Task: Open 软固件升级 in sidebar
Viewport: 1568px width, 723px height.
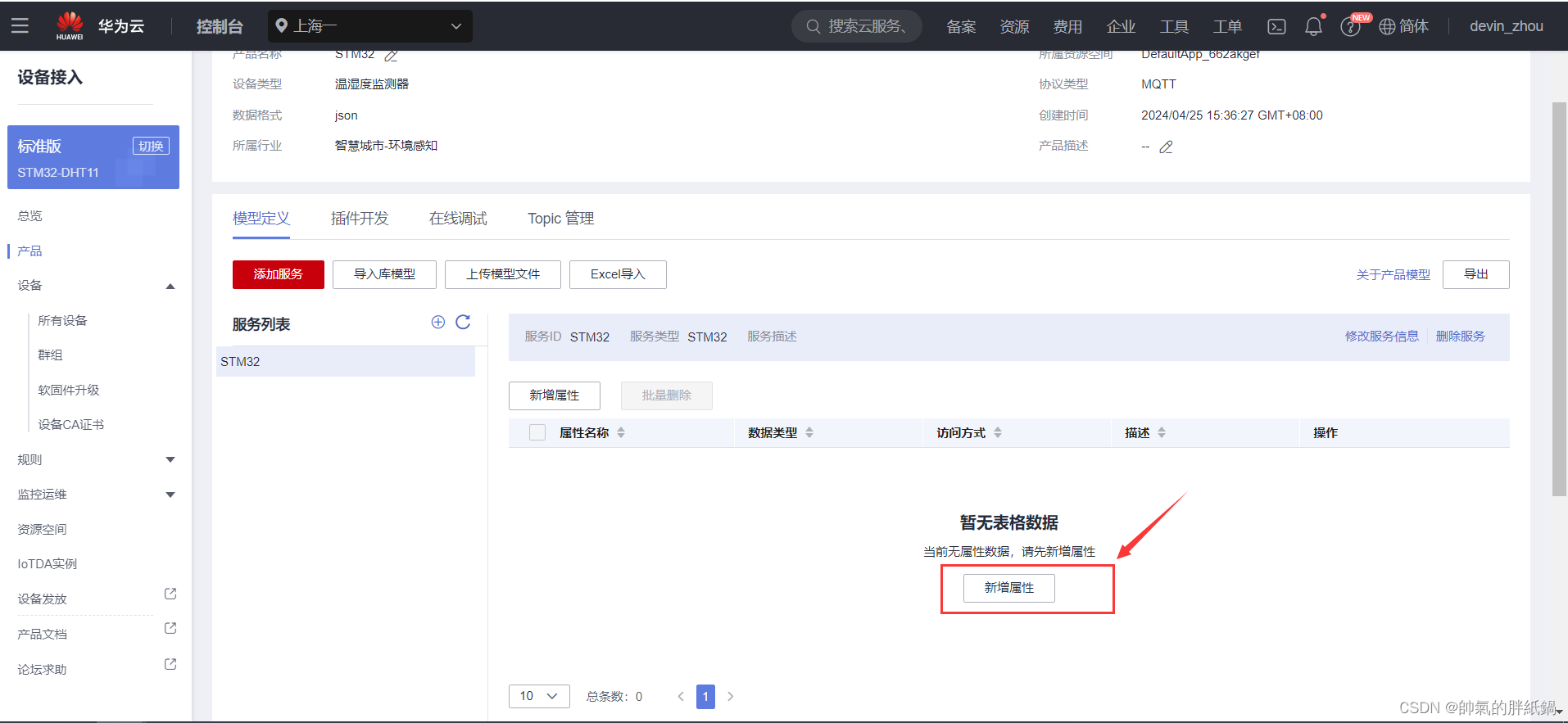Action: 69,391
